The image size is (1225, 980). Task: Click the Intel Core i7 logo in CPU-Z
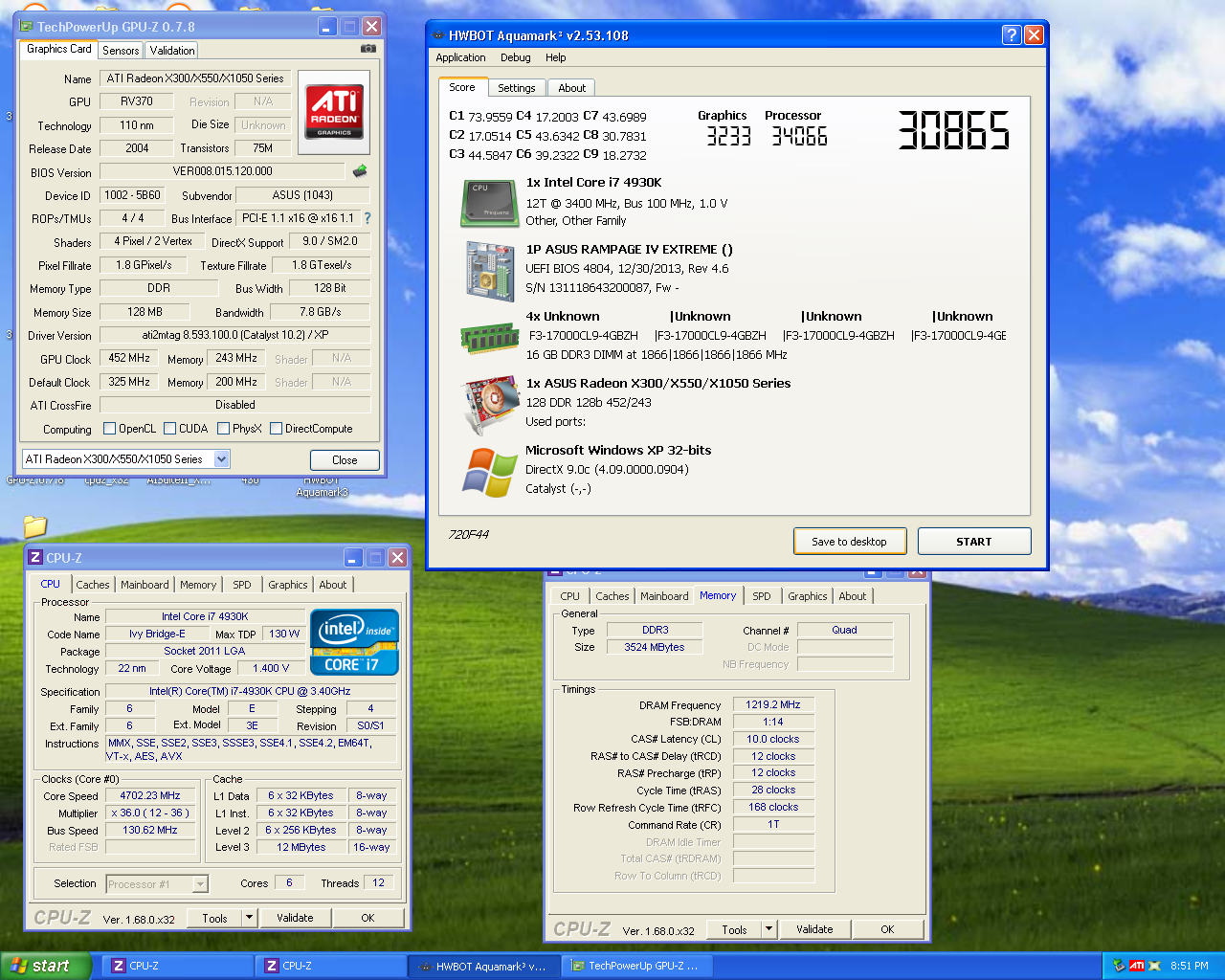(354, 642)
